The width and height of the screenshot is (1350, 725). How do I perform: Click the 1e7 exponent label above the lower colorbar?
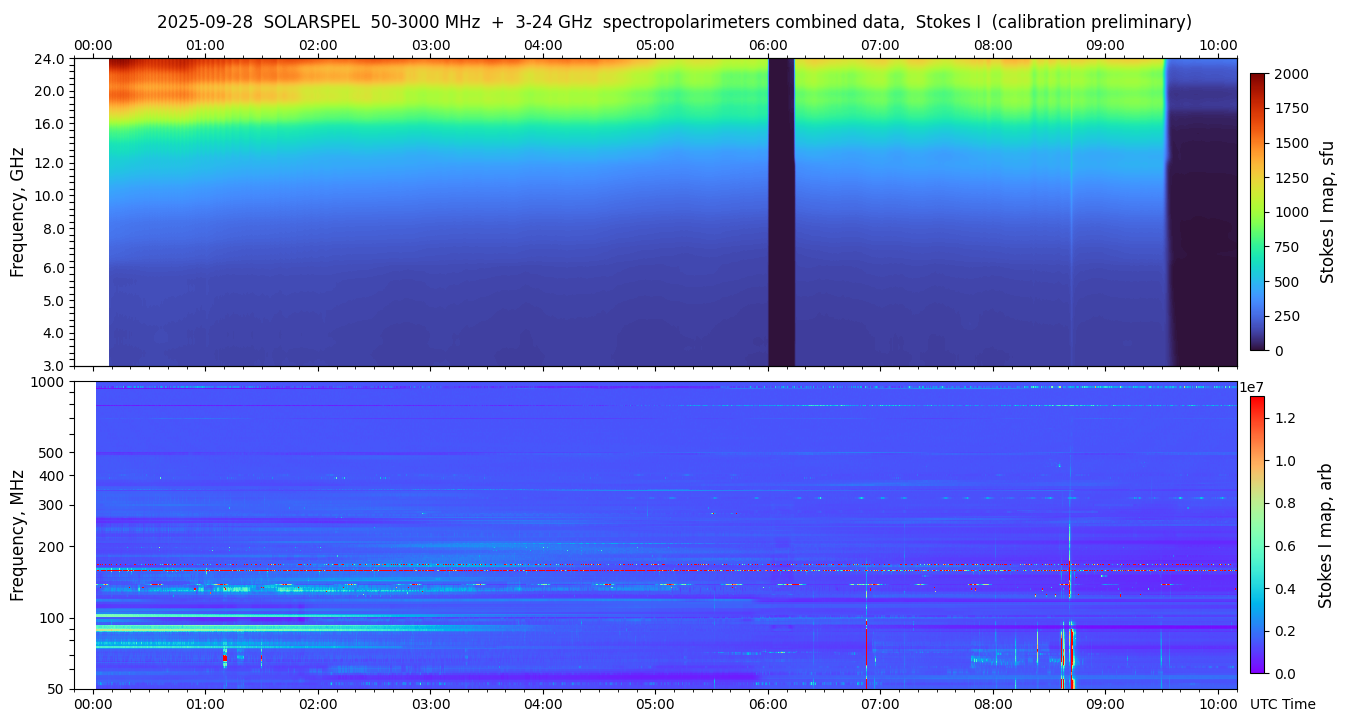(1252, 387)
